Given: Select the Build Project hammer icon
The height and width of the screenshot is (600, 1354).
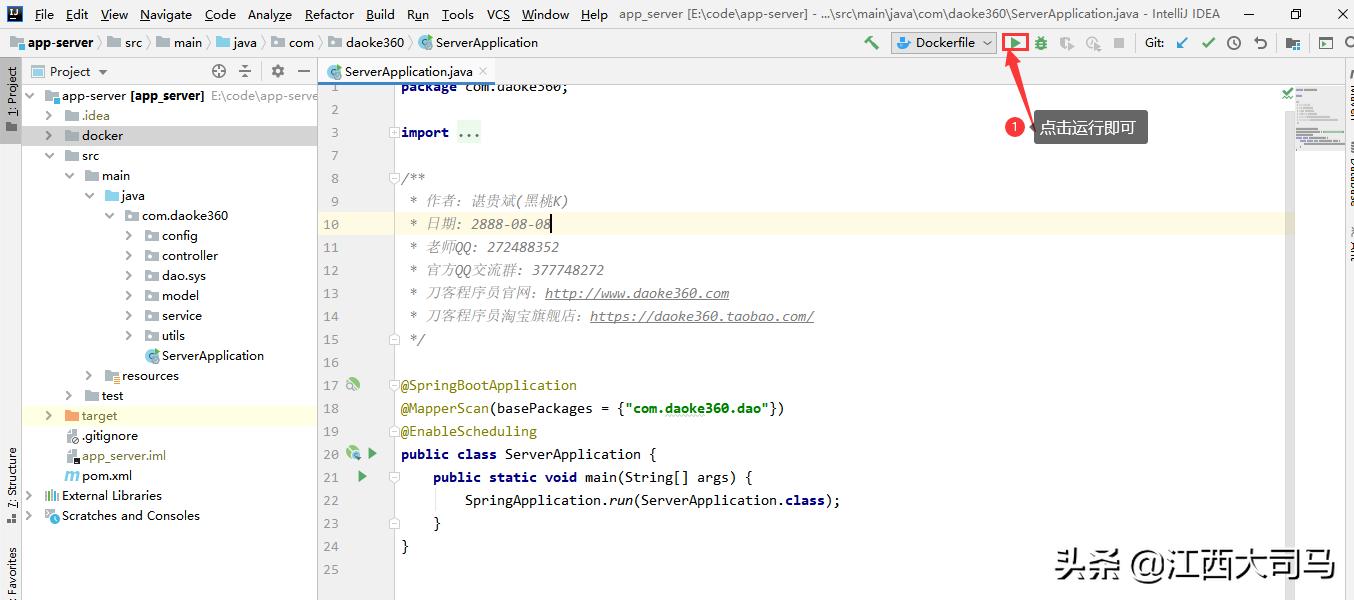Looking at the screenshot, I should pyautogui.click(x=870, y=42).
